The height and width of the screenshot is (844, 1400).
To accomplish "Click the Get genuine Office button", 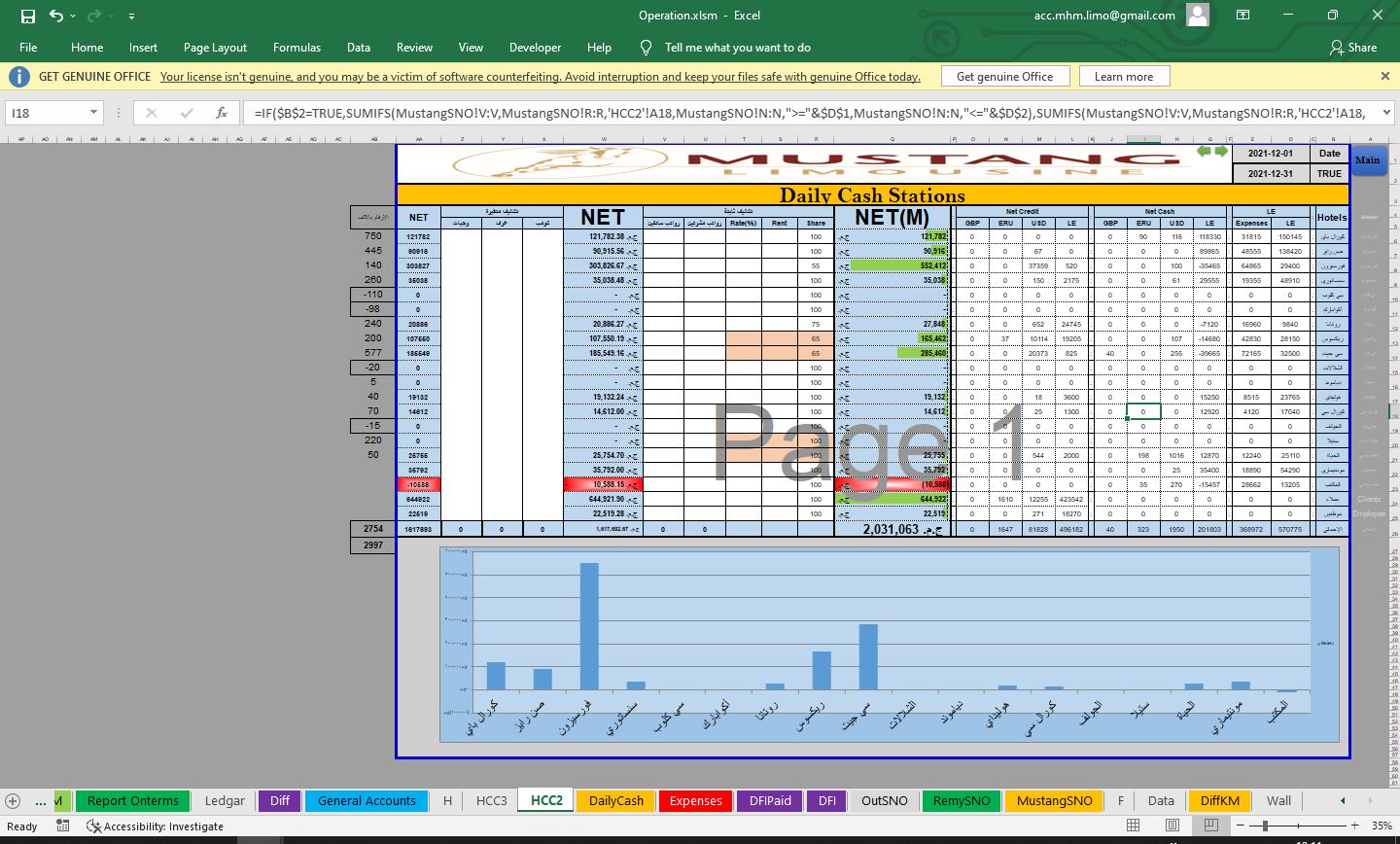I will tap(1004, 77).
